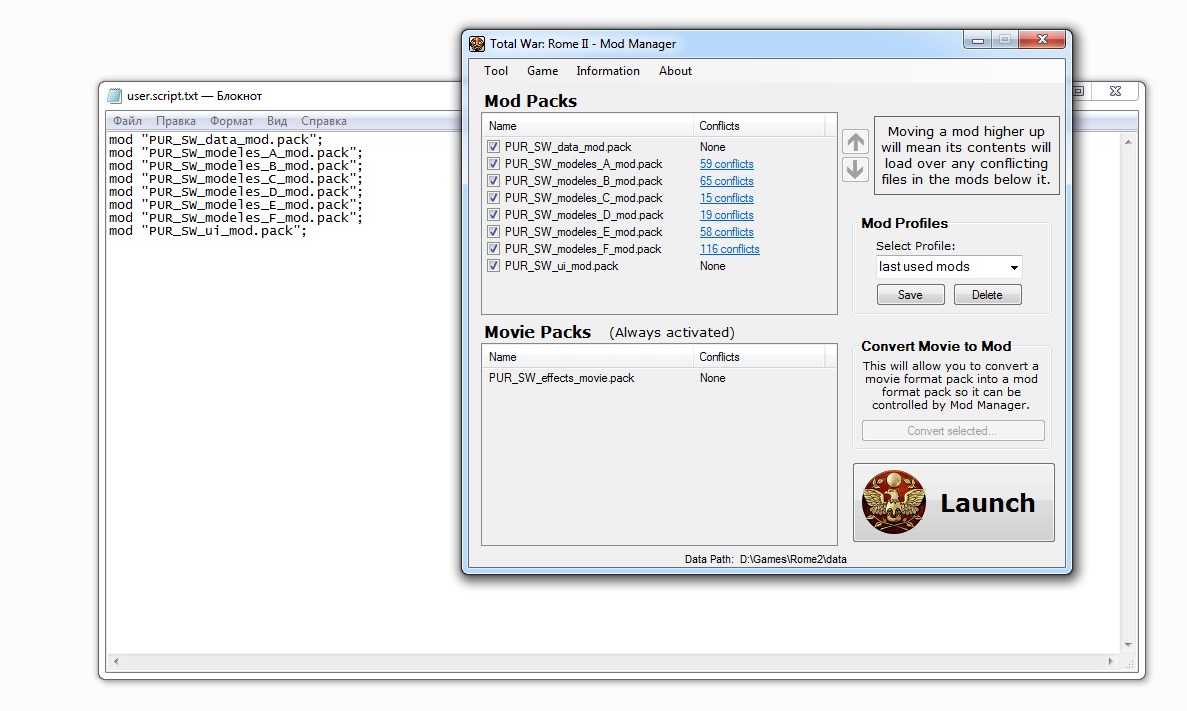Click the Notepad horizontal scrollbar right arrow
The image size is (1187, 711).
click(1113, 662)
